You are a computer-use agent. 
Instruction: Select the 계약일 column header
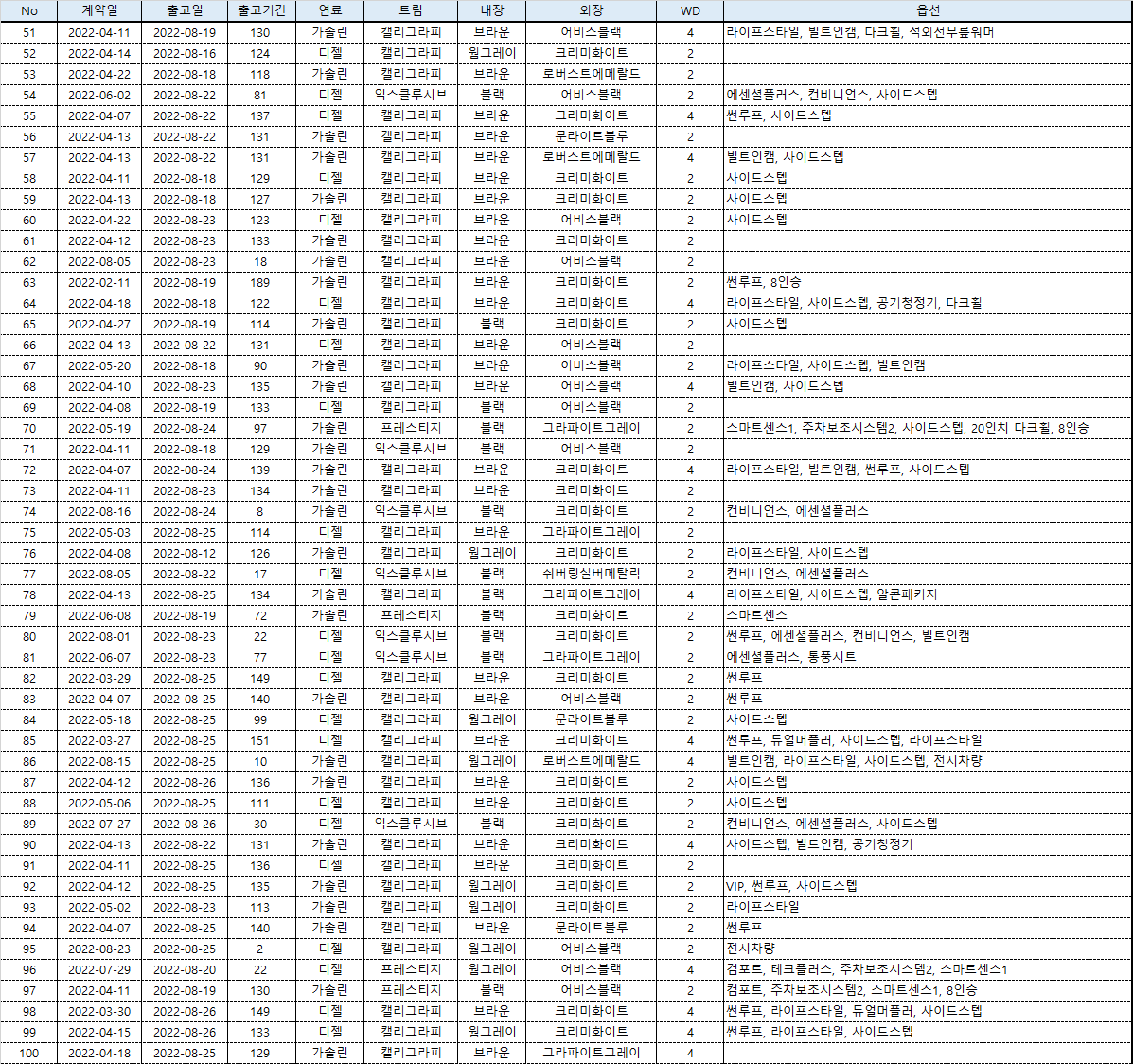[99, 10]
